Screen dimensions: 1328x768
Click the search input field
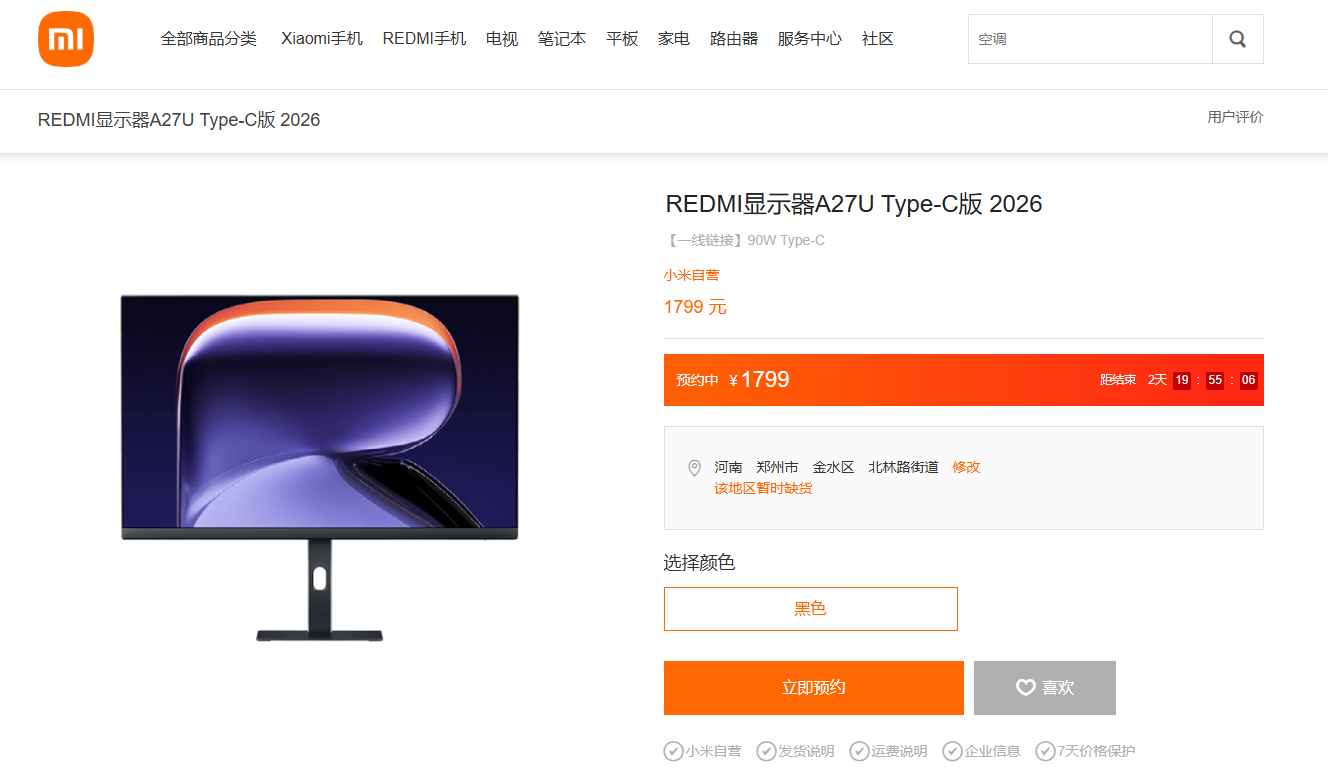pos(1090,39)
